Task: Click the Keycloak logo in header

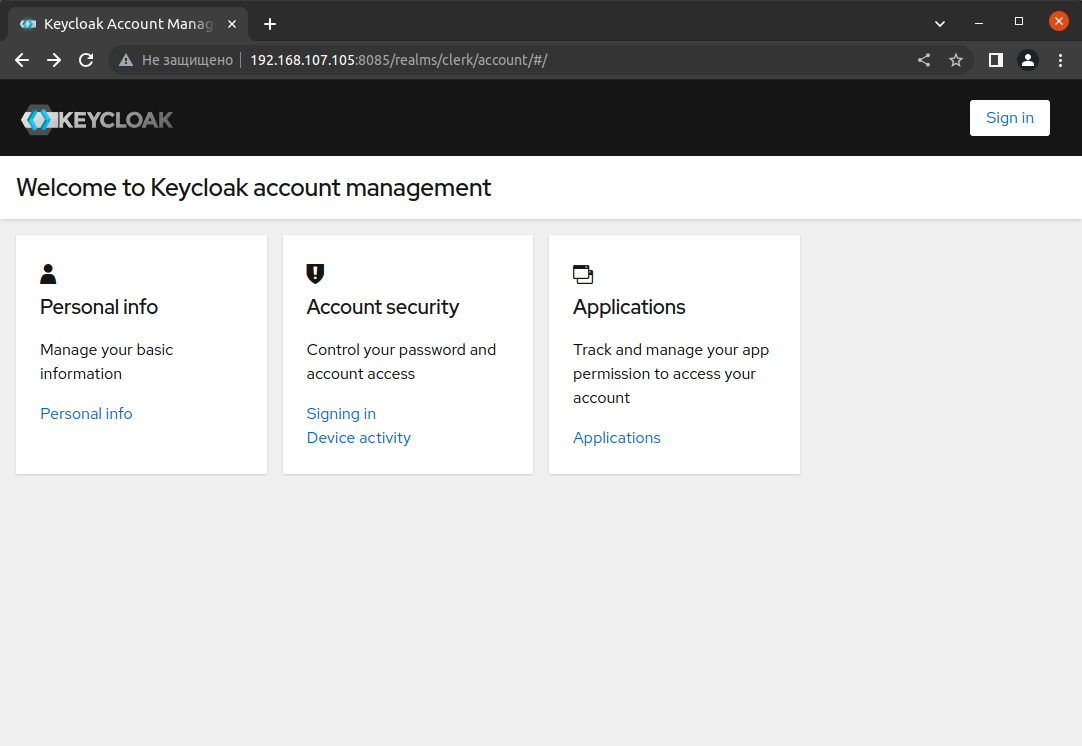Action: [97, 119]
